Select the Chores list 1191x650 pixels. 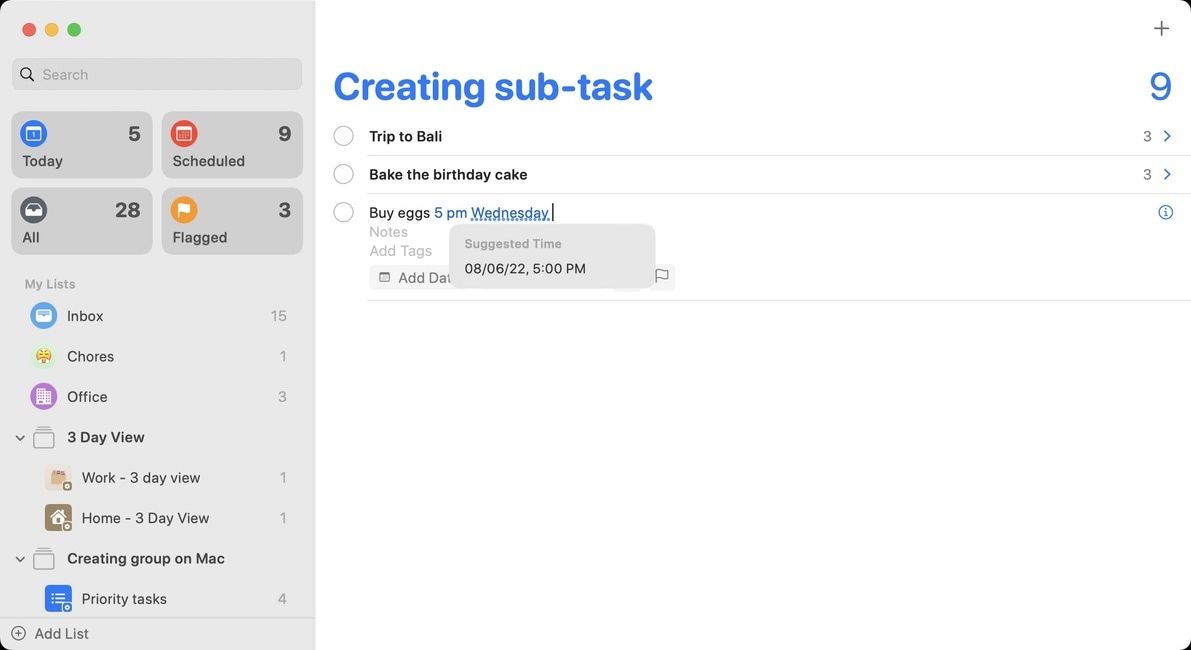click(x=90, y=356)
